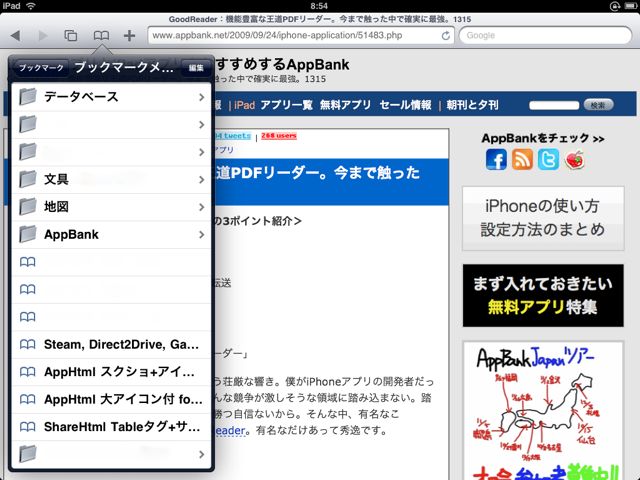Open the AppBank bookmark folder

coord(111,234)
